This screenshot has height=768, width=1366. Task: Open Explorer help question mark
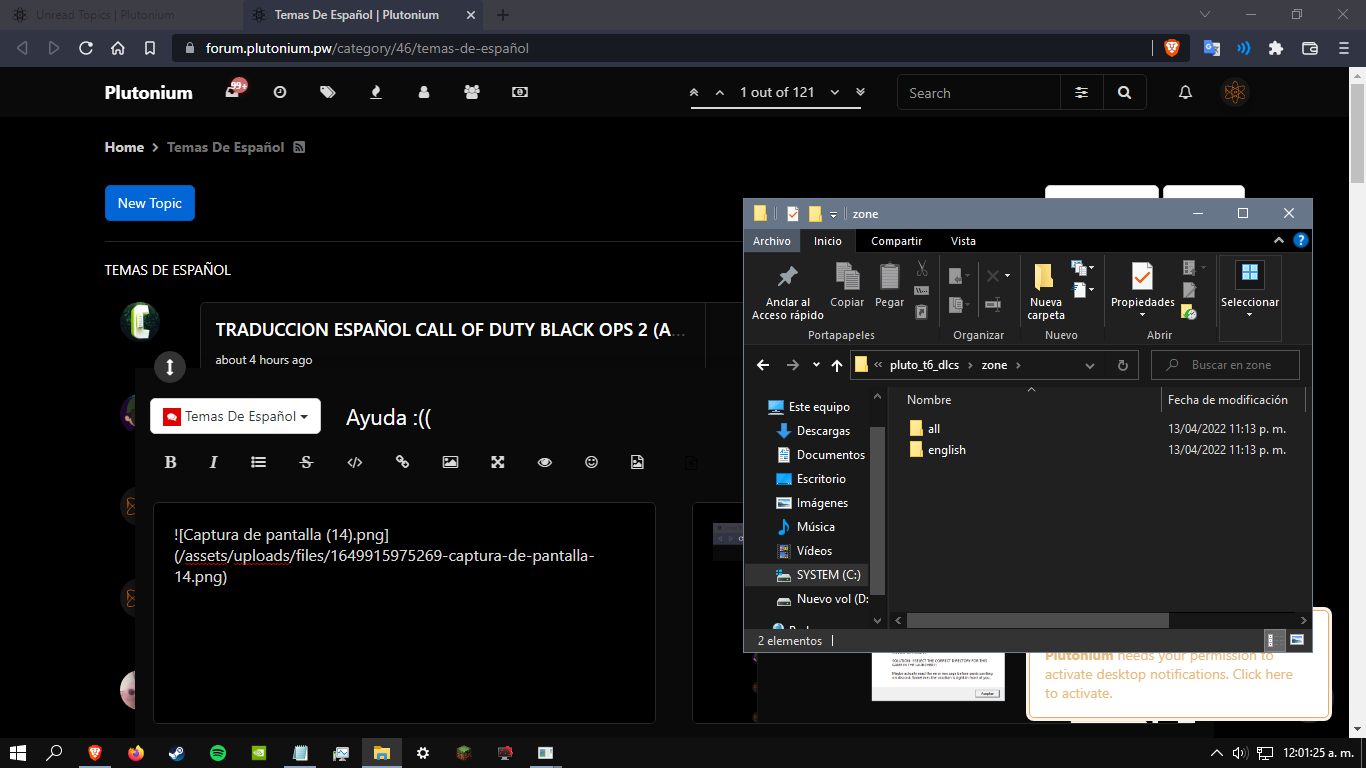tap(1300, 241)
